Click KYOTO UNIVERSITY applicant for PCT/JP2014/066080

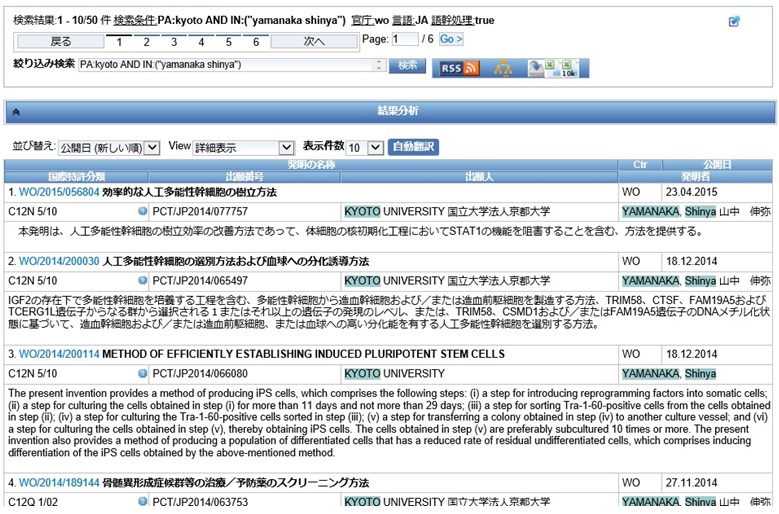tap(394, 373)
